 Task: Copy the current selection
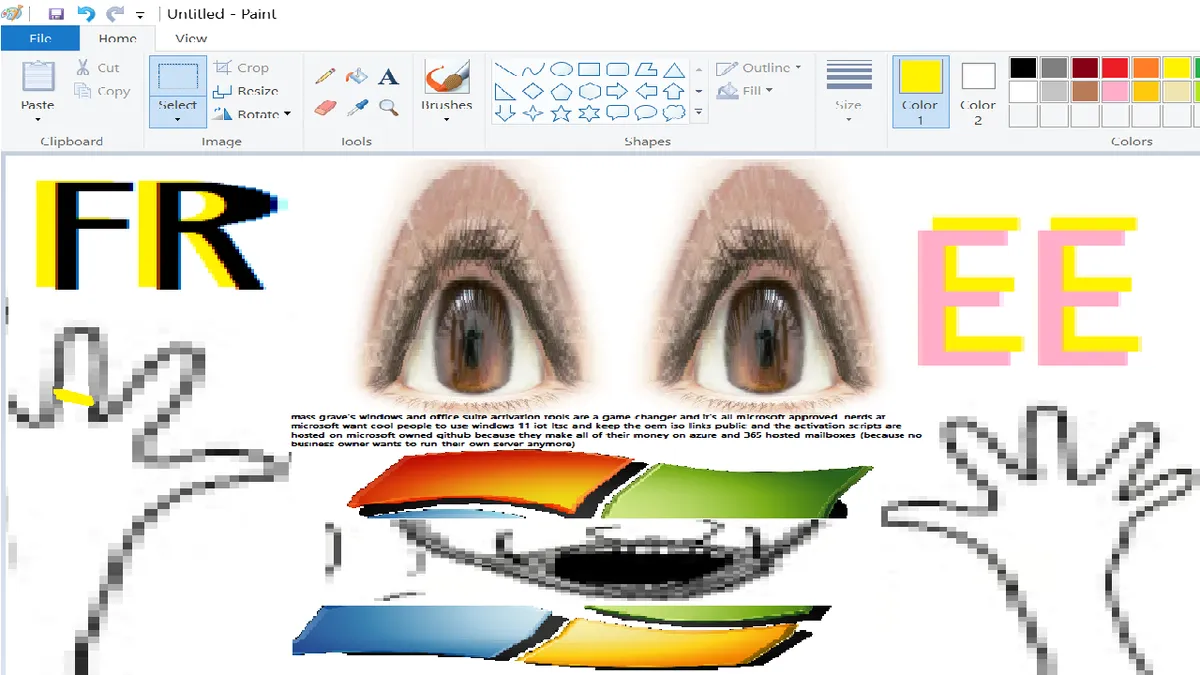point(102,91)
